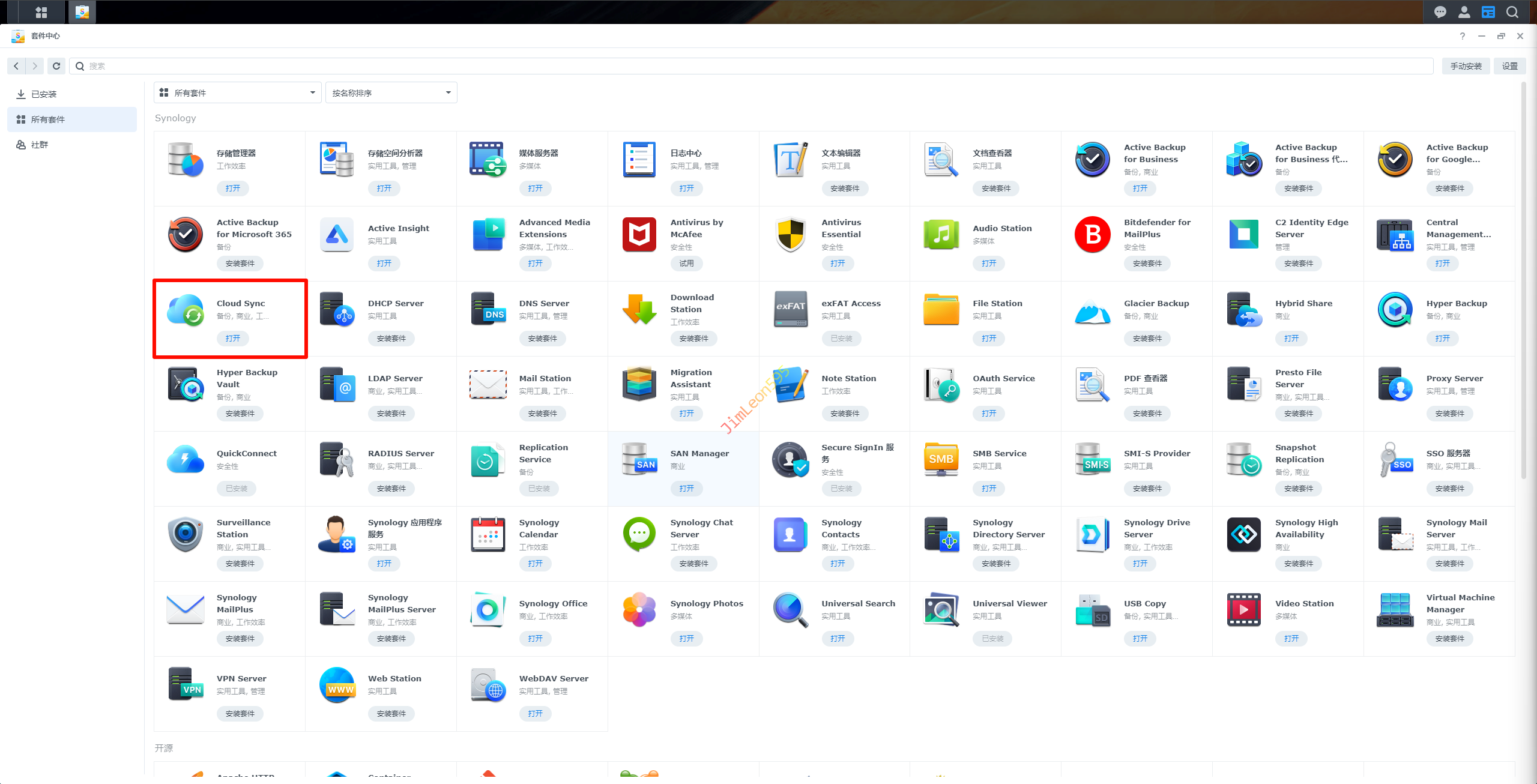
Task: Click the Download Station arrow icon
Action: pyautogui.click(x=639, y=310)
